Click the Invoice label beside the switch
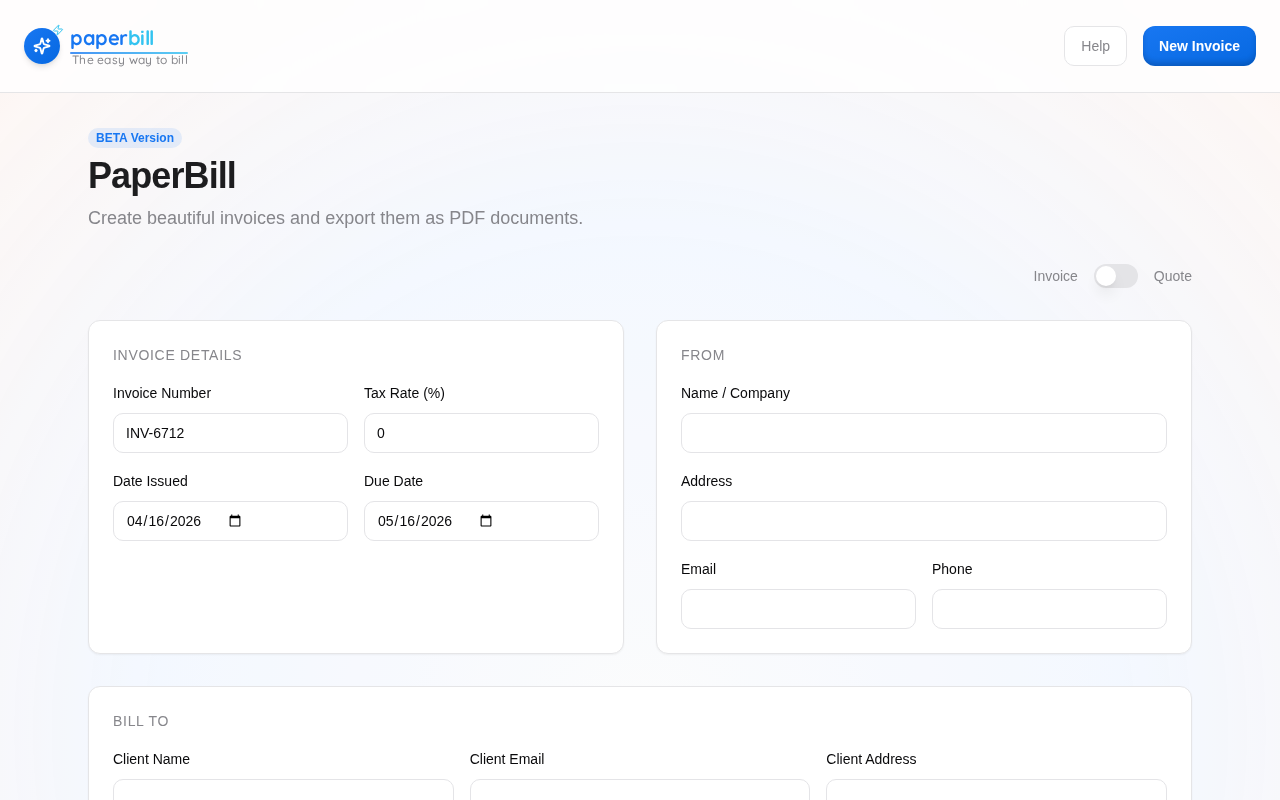1280x800 pixels. [x=1055, y=276]
